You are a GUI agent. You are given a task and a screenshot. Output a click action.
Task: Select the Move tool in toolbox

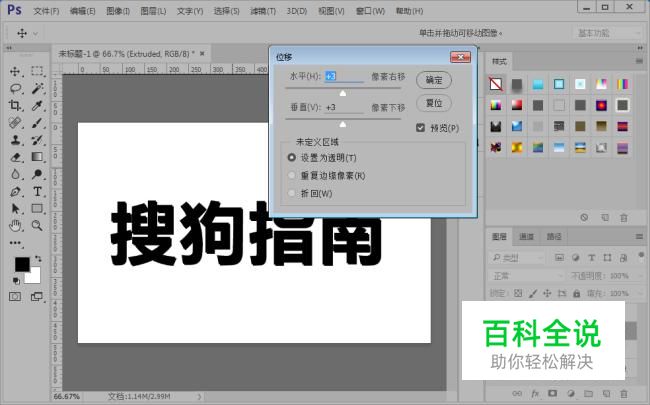(15, 71)
